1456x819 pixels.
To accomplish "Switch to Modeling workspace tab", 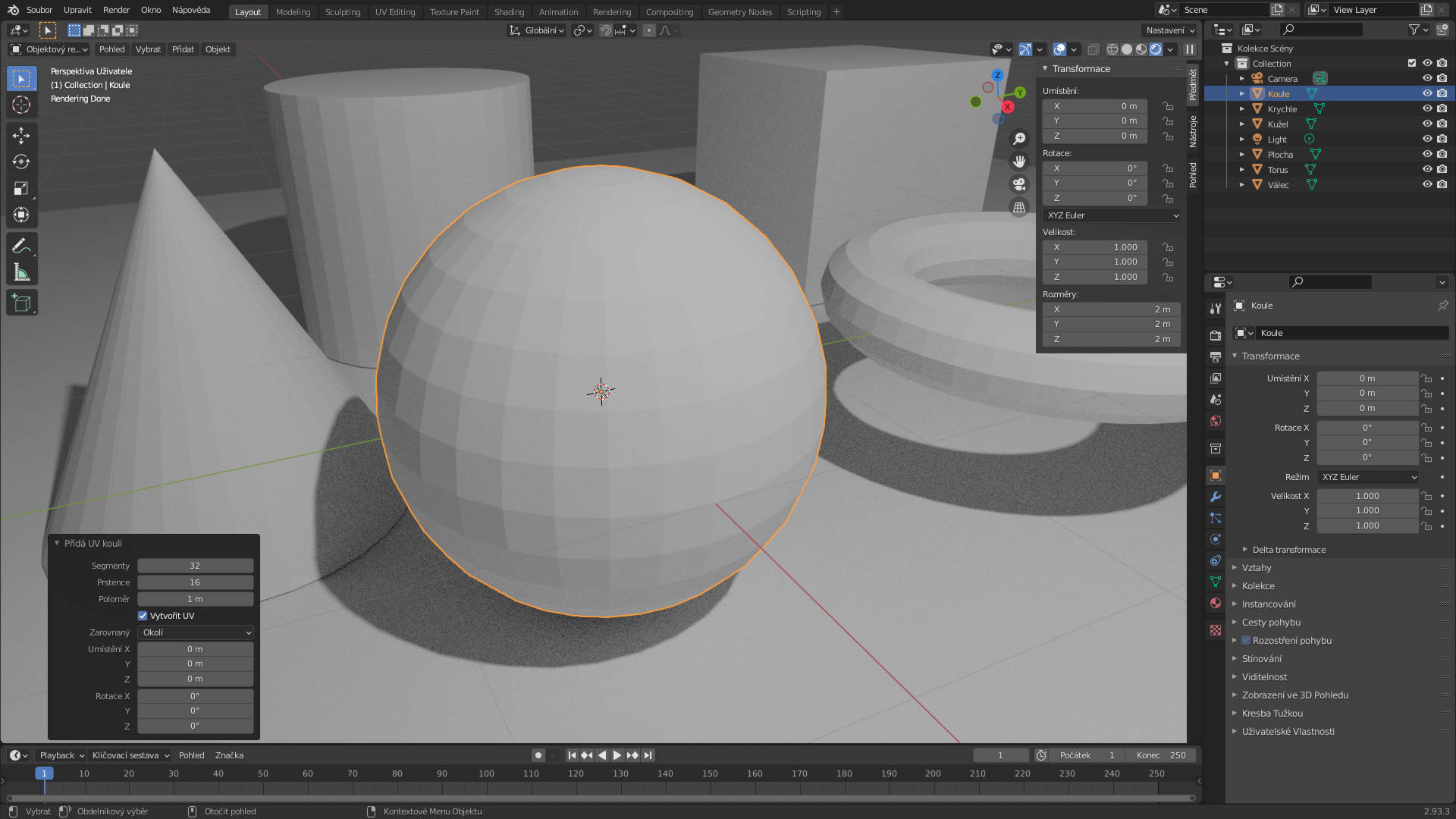I will pos(293,12).
